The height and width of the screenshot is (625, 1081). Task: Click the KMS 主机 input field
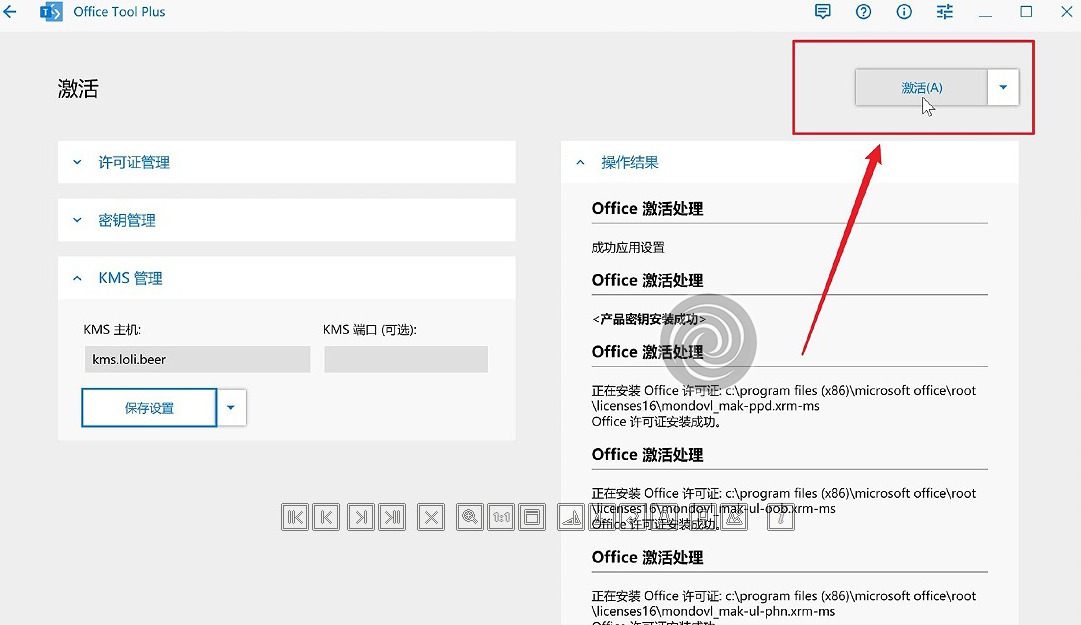[x=197, y=359]
